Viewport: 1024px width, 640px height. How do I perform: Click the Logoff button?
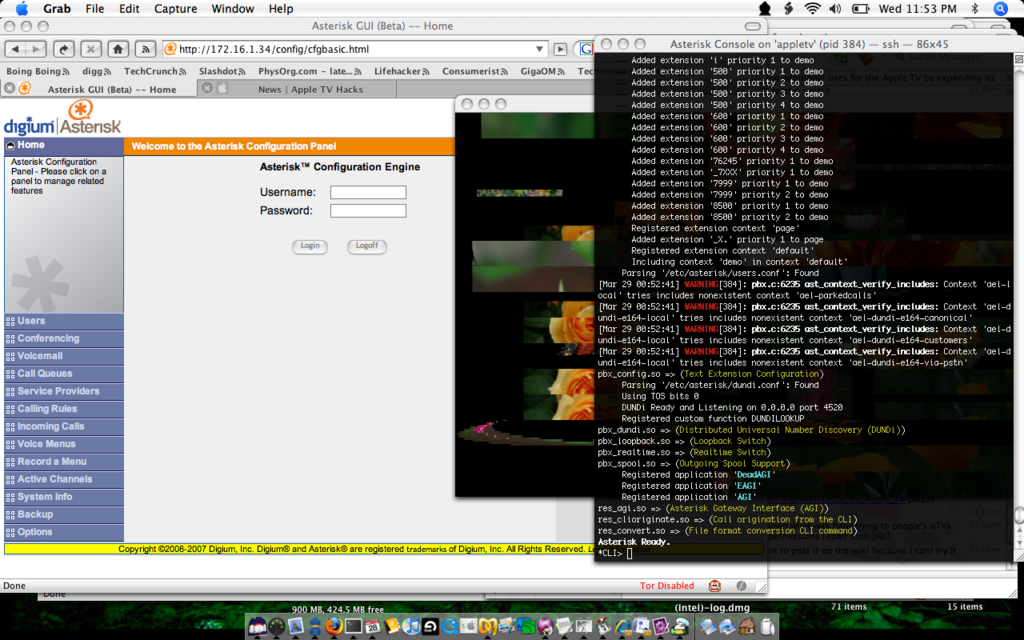tap(367, 246)
